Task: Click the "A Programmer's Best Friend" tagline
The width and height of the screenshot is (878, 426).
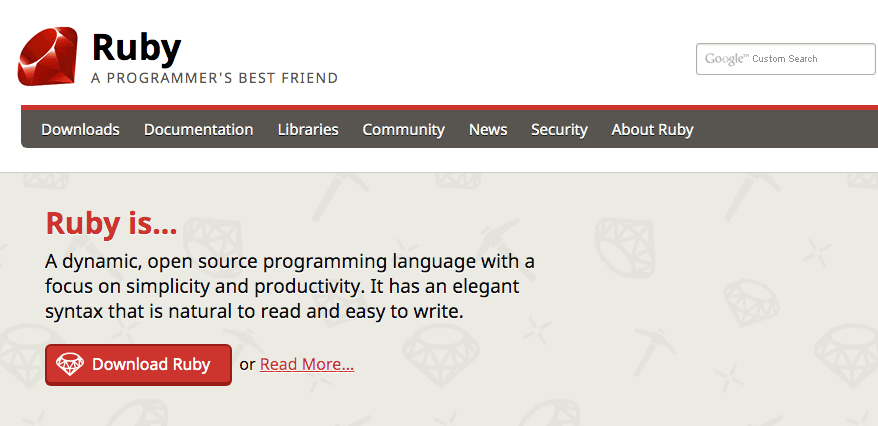Action: click(x=214, y=78)
